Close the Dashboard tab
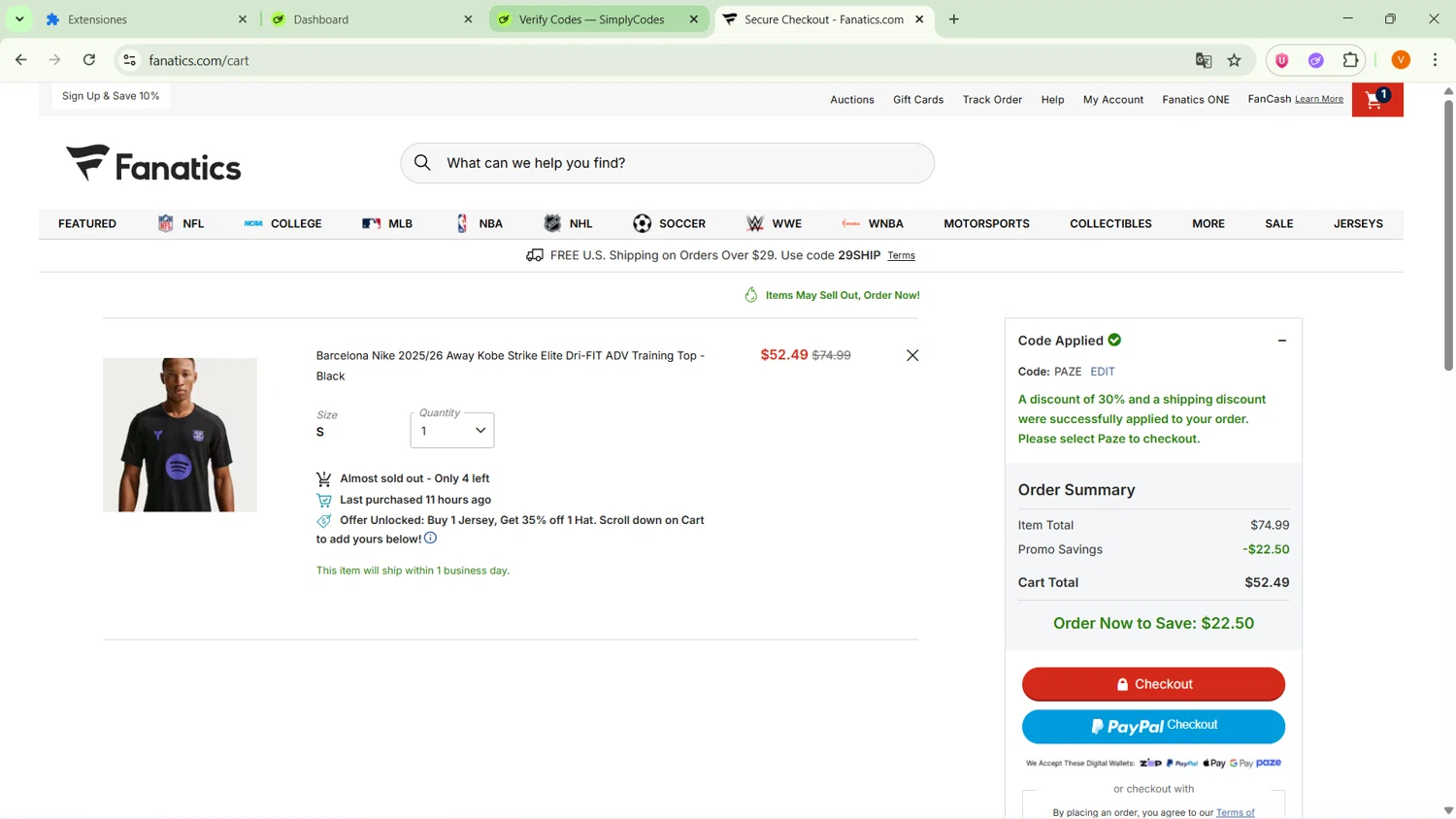The height and width of the screenshot is (819, 1456). 468,19
